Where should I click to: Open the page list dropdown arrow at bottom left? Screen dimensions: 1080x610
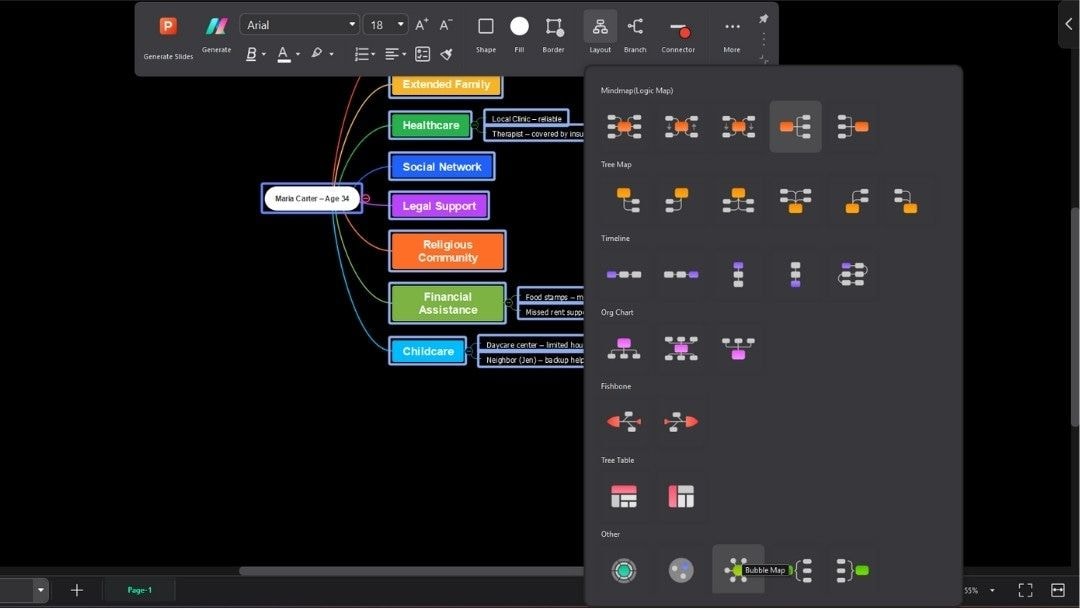(41, 590)
